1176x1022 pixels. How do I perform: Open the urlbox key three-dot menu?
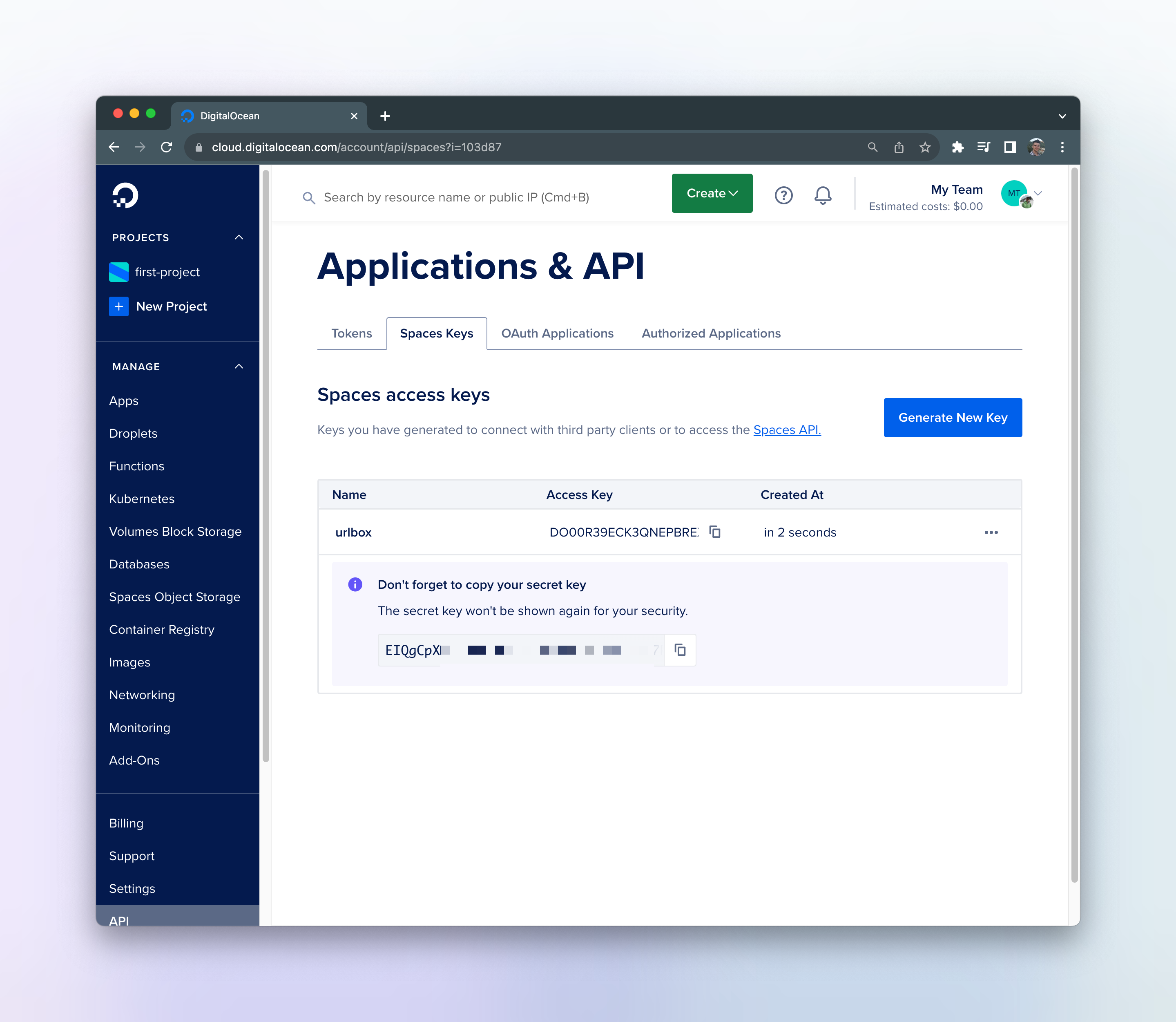pos(991,532)
